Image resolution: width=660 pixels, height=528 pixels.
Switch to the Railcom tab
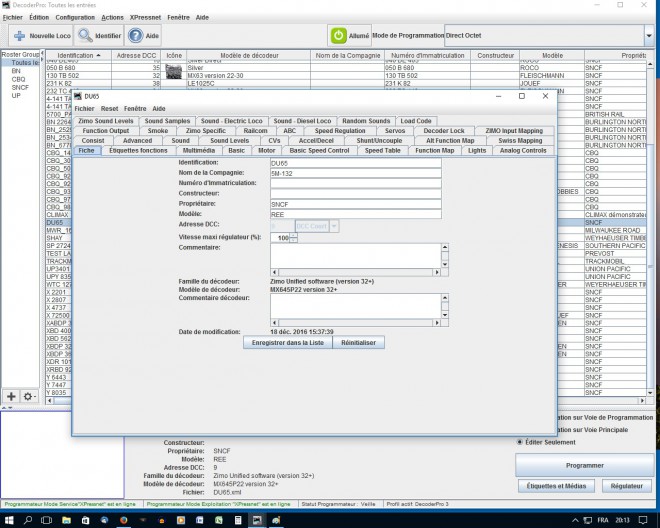point(255,131)
